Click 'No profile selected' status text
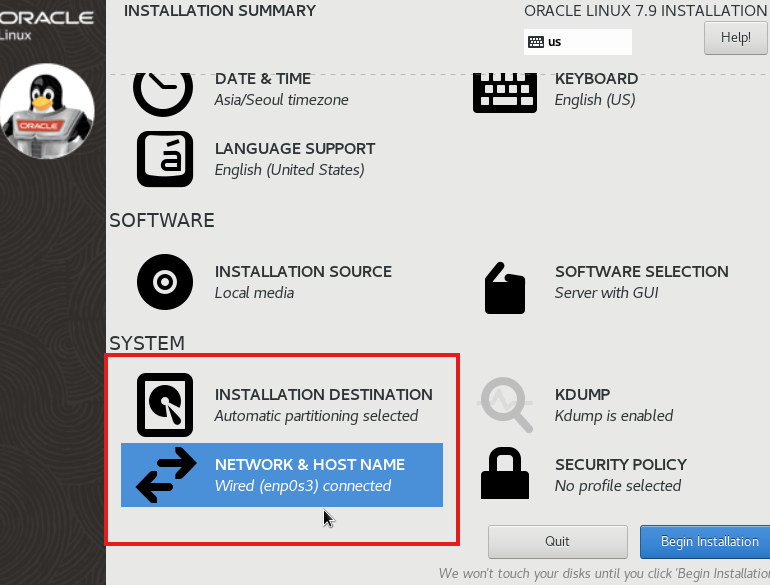The width and height of the screenshot is (770, 585). 618,486
